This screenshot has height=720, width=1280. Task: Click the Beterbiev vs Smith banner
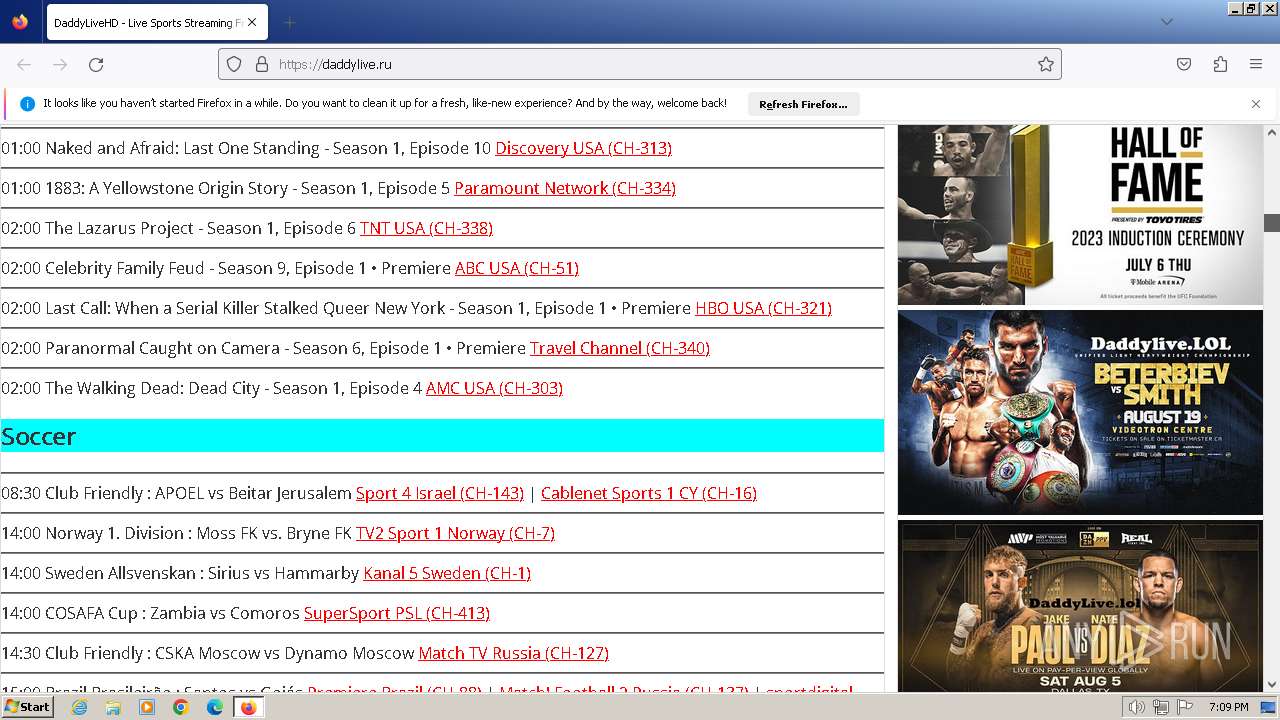click(x=1080, y=412)
